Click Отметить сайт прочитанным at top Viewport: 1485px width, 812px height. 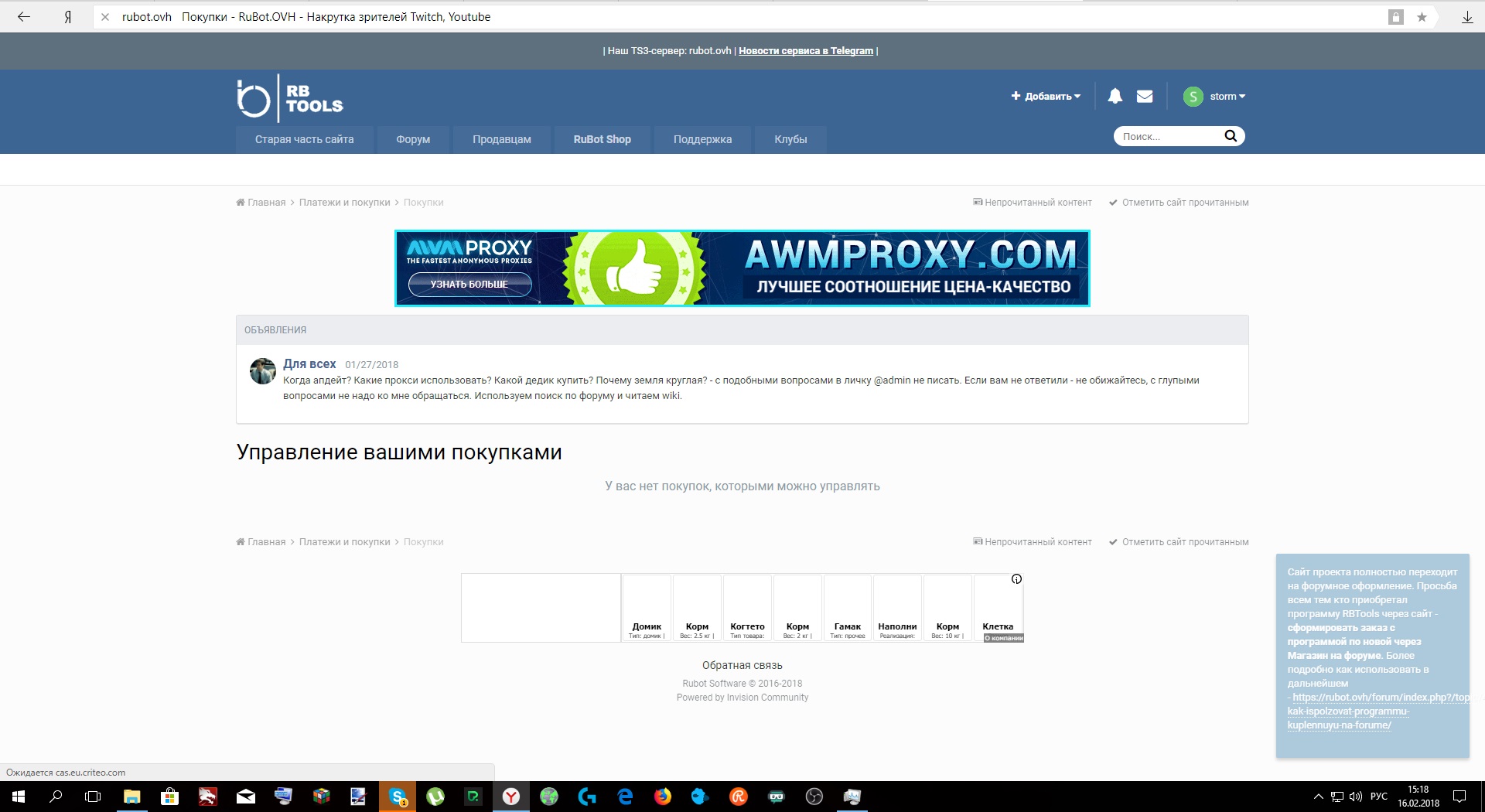pos(1185,203)
